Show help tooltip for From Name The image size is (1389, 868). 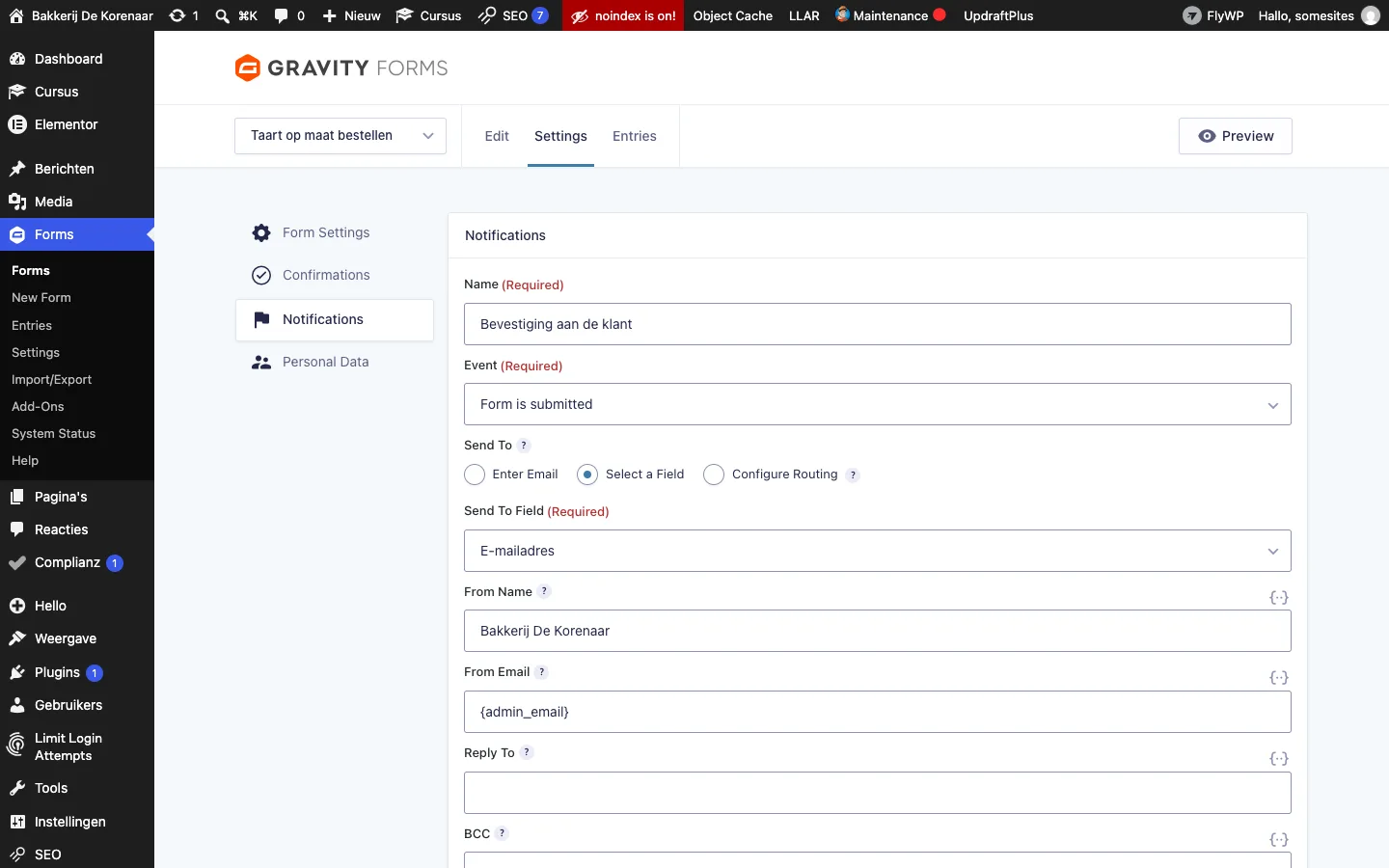click(x=544, y=592)
